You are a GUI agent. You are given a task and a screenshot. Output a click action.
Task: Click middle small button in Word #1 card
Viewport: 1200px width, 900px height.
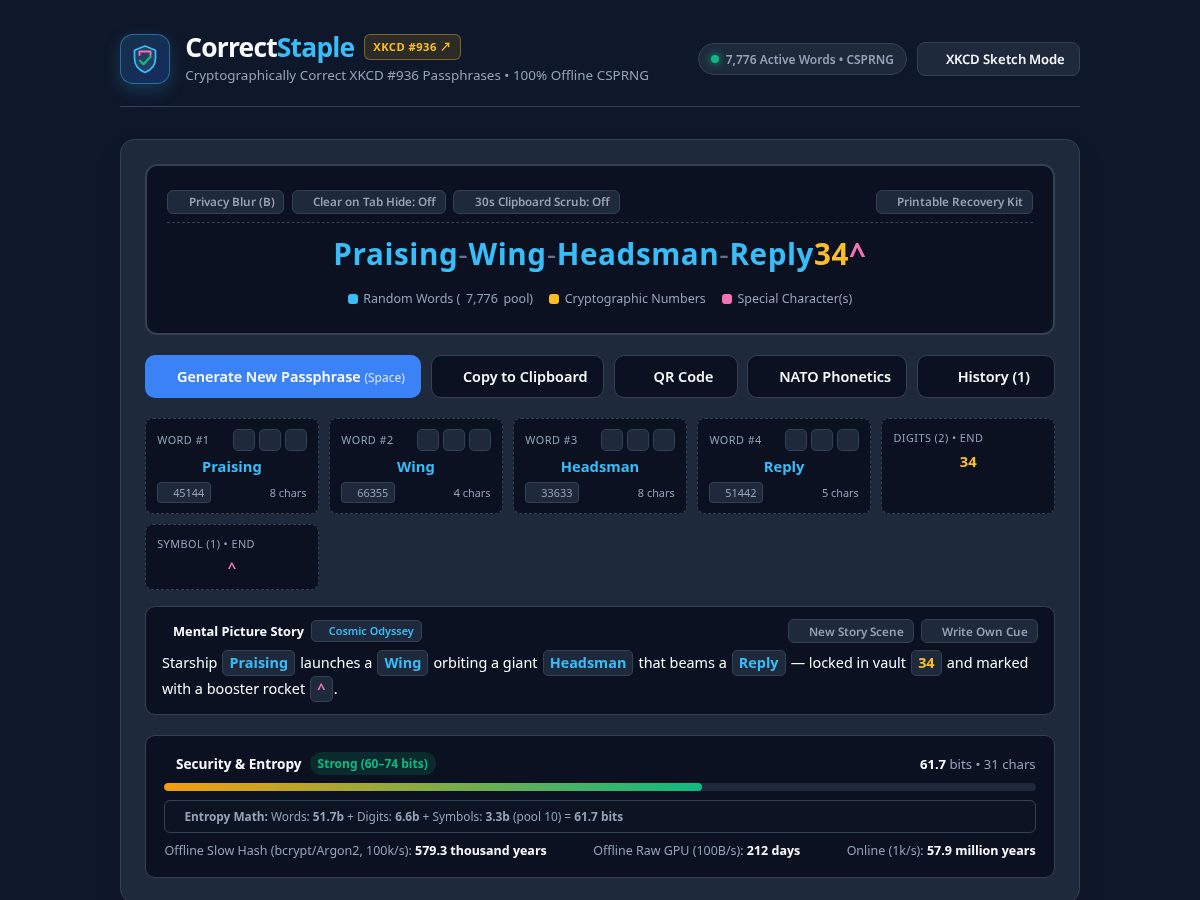(270, 440)
